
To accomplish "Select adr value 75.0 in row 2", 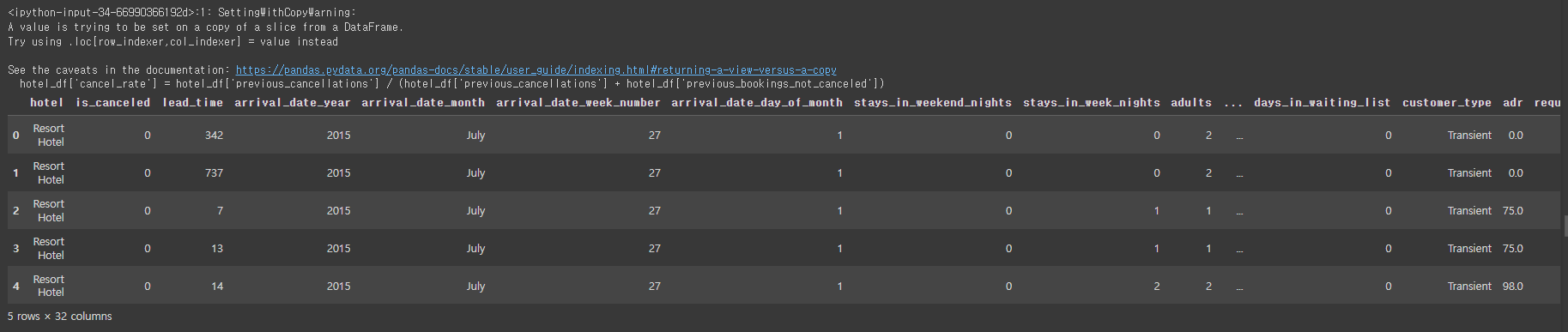I will coord(1513,210).
